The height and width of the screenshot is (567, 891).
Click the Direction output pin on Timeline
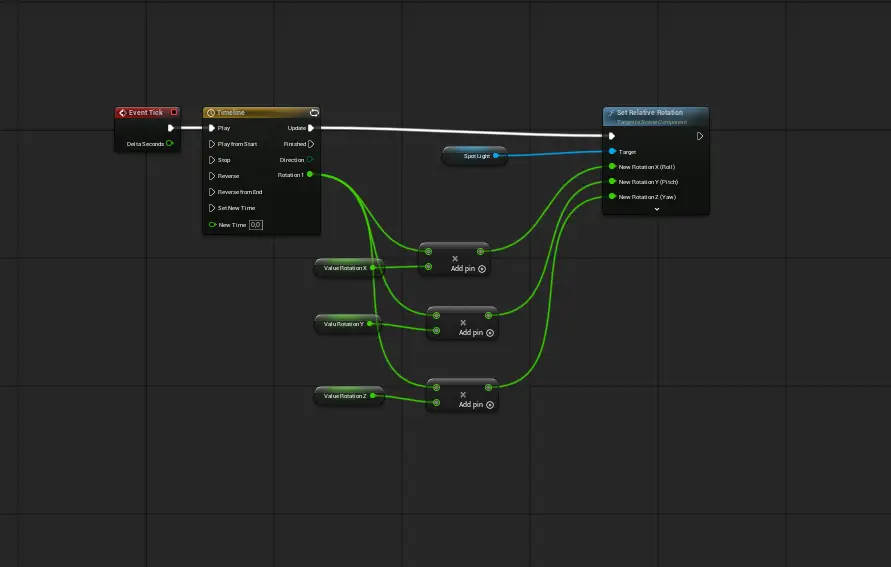(310, 160)
